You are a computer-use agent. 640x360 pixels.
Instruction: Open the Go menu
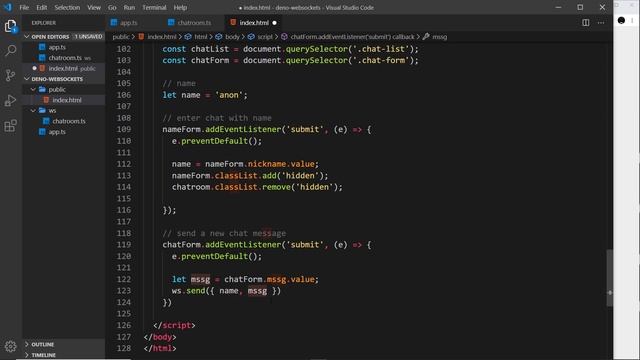(112, 7)
